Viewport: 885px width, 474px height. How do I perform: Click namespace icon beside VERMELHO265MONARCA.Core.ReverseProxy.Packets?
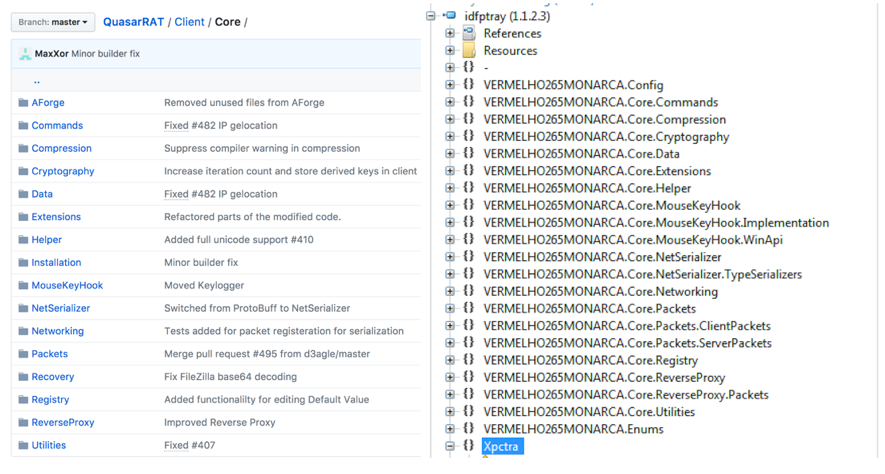[x=468, y=394]
